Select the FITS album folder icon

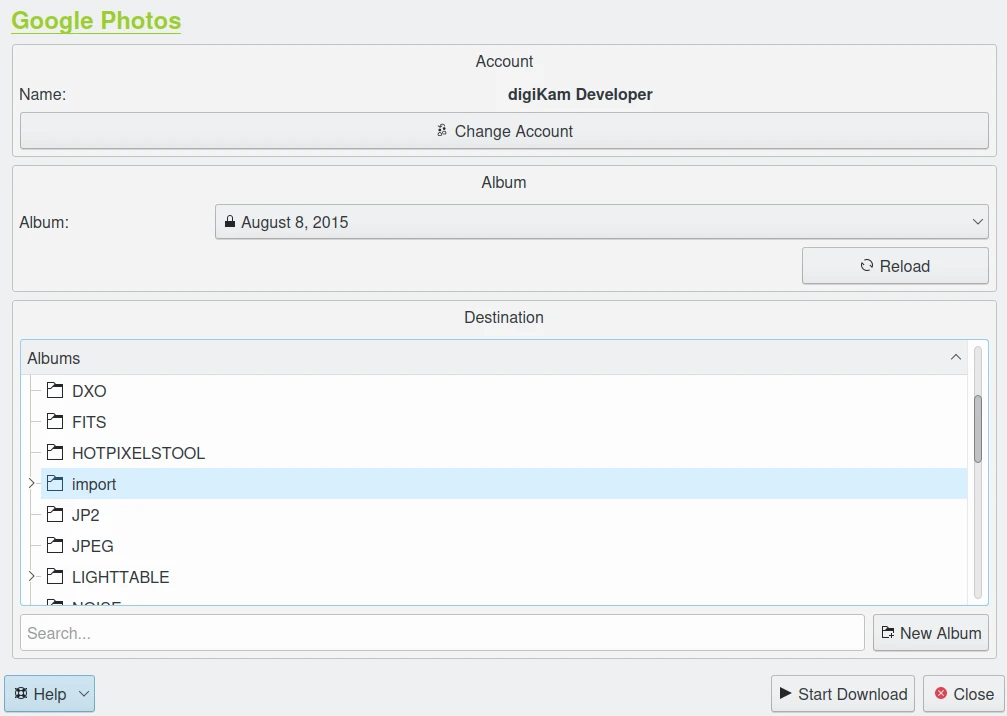tap(55, 422)
